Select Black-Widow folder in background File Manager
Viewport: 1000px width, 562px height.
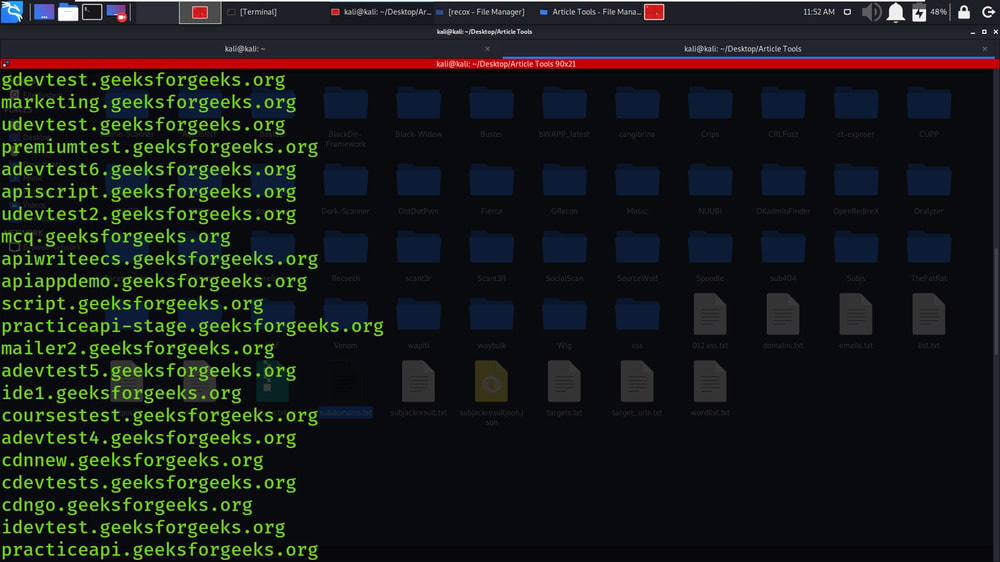pyautogui.click(x=418, y=112)
